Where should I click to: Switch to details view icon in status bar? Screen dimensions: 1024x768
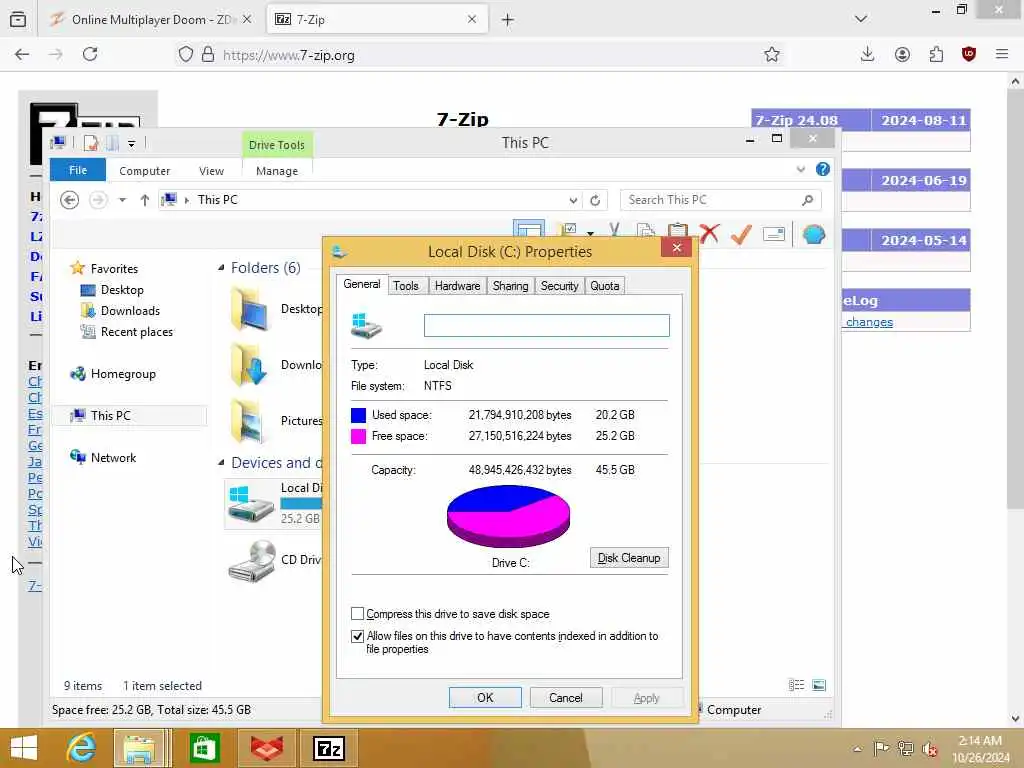pyautogui.click(x=796, y=684)
